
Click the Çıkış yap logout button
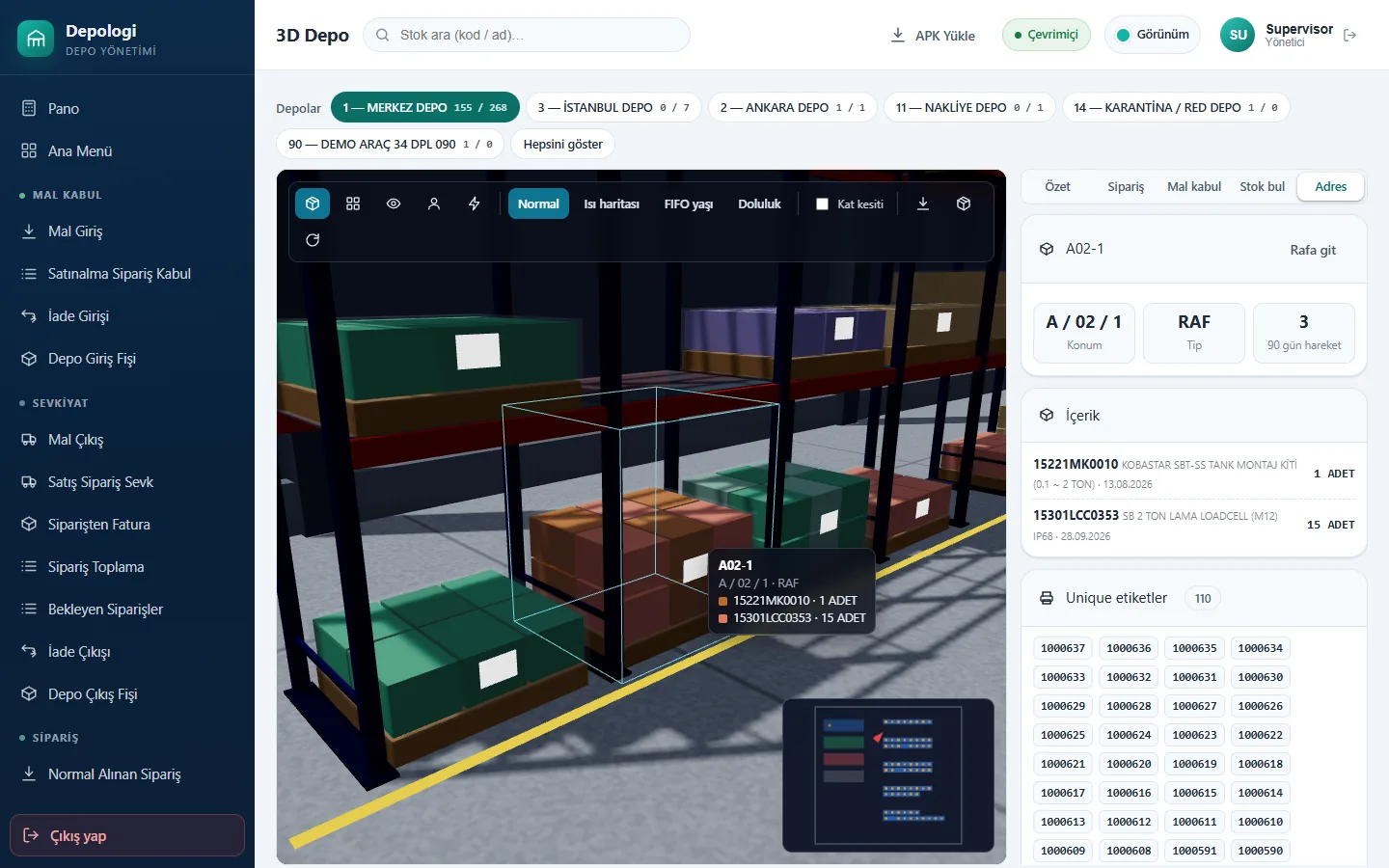click(127, 835)
